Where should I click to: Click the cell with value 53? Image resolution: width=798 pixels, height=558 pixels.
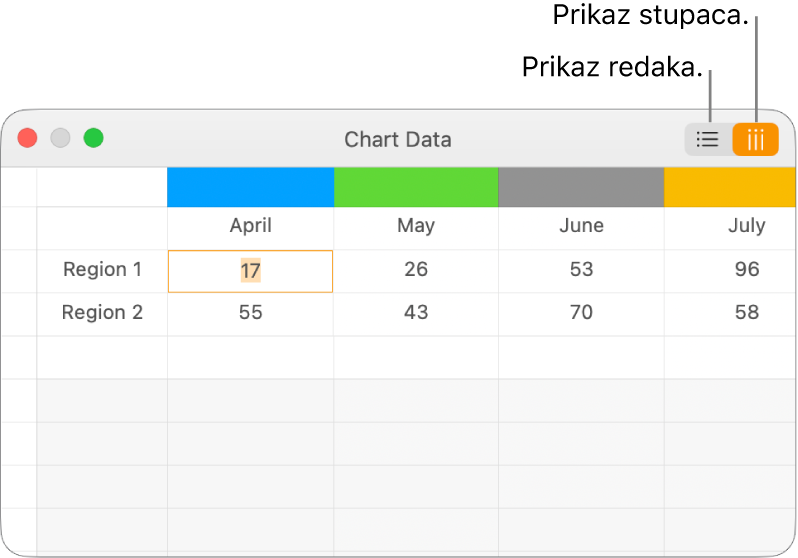[x=581, y=270]
